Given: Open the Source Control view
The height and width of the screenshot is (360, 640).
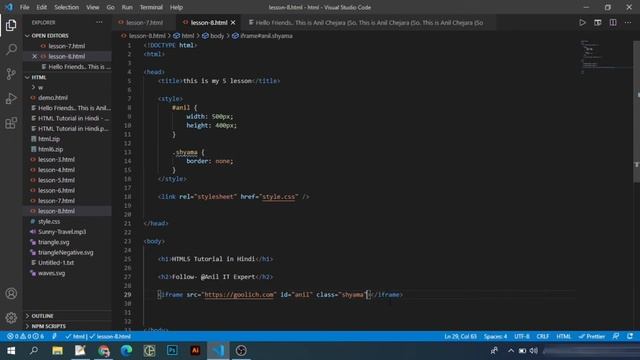Looking at the screenshot, I should (11, 74).
